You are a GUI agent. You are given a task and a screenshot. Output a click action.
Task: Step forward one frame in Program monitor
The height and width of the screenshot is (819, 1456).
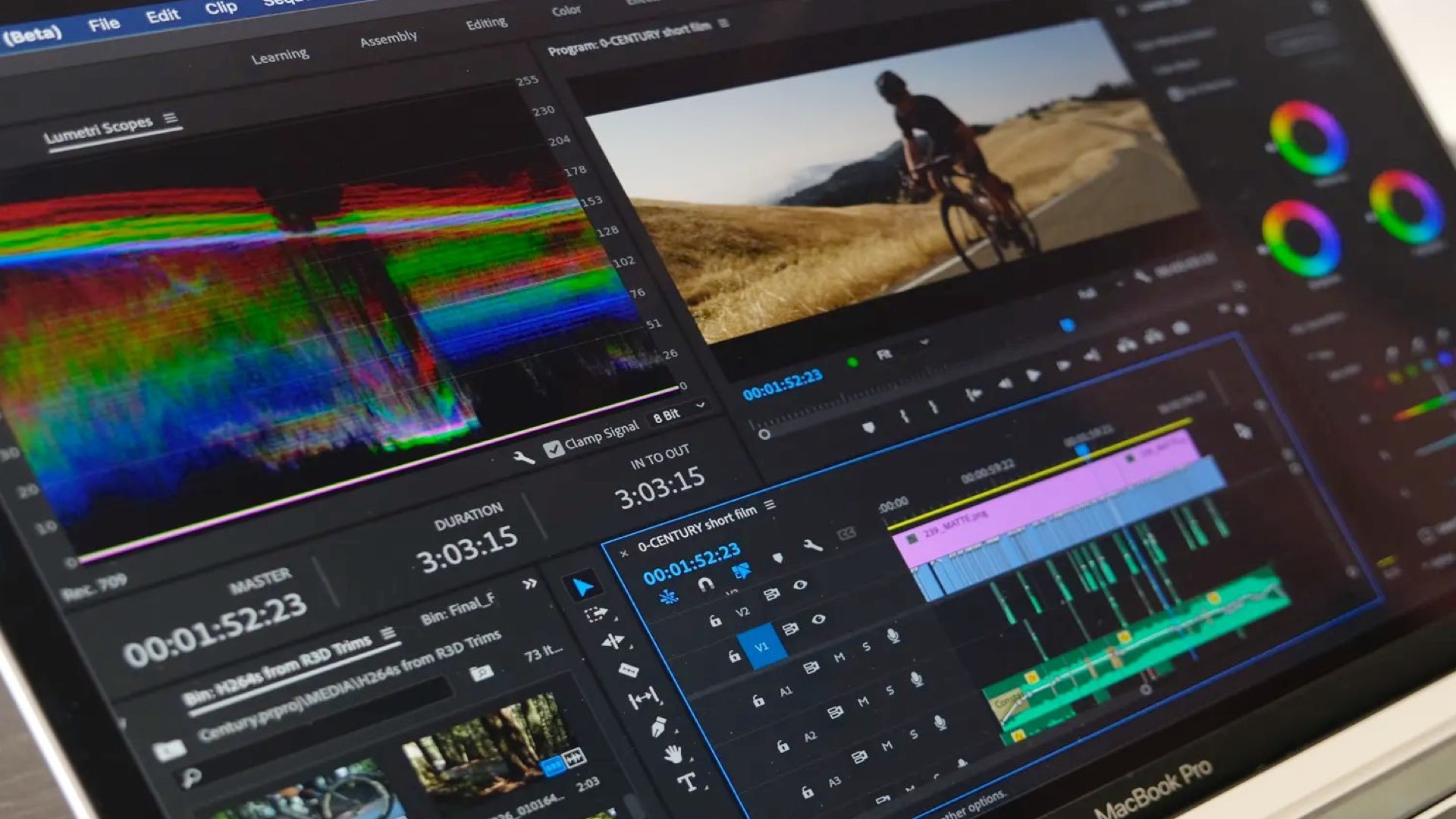click(x=1063, y=366)
